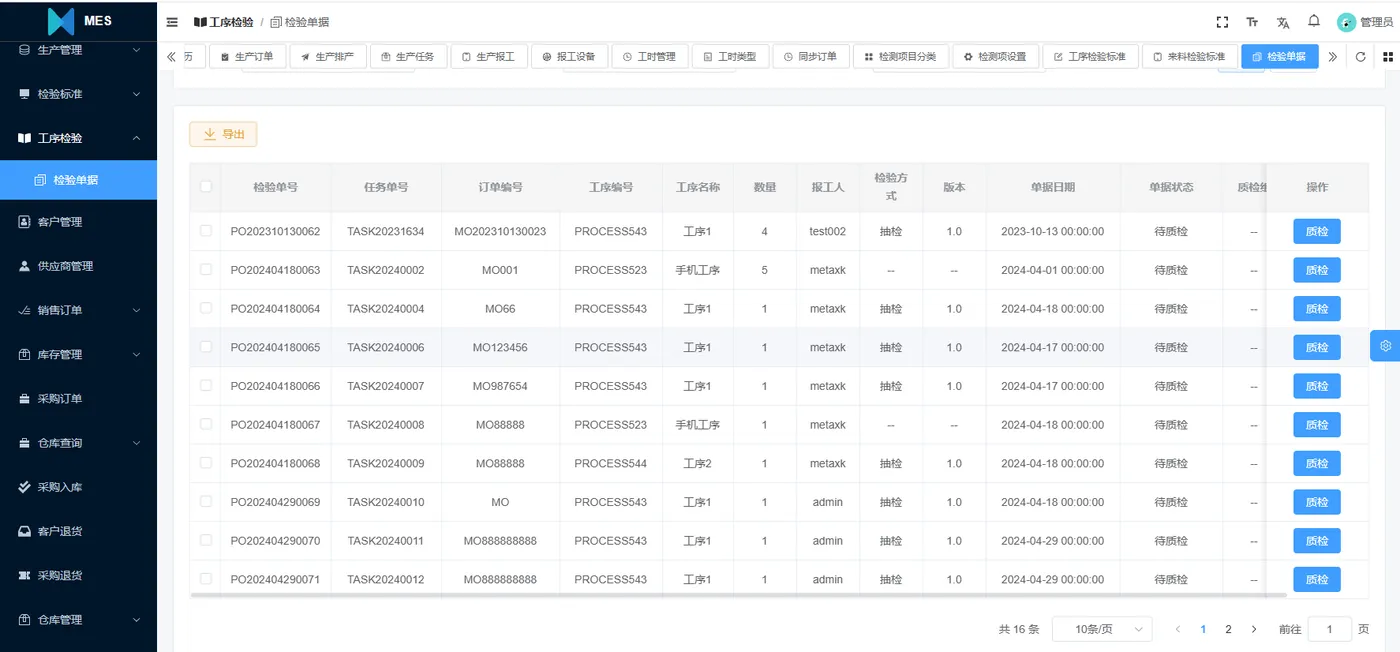This screenshot has height=652, width=1400.
Task: Check the checkbox for PO202310130062
Action: [x=205, y=231]
